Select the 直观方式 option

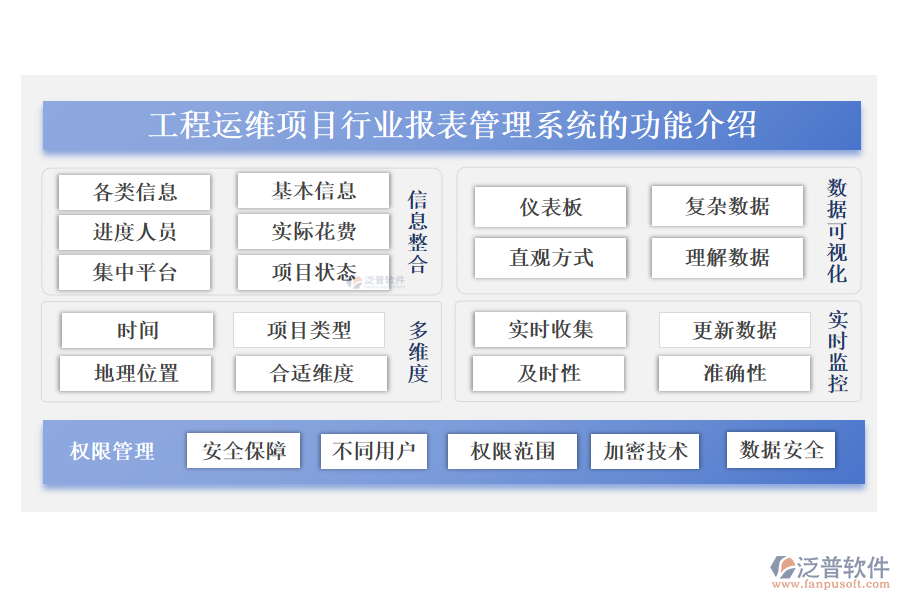point(550,258)
